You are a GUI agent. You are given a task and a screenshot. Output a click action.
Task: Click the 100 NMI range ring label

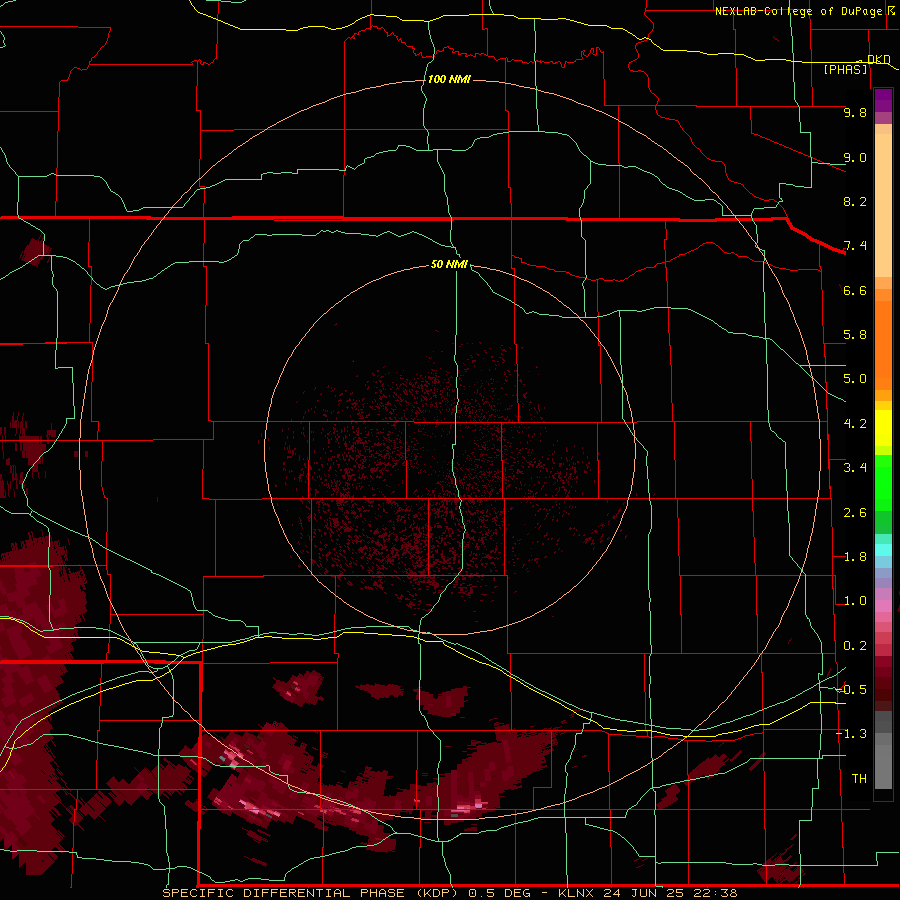[x=449, y=79]
